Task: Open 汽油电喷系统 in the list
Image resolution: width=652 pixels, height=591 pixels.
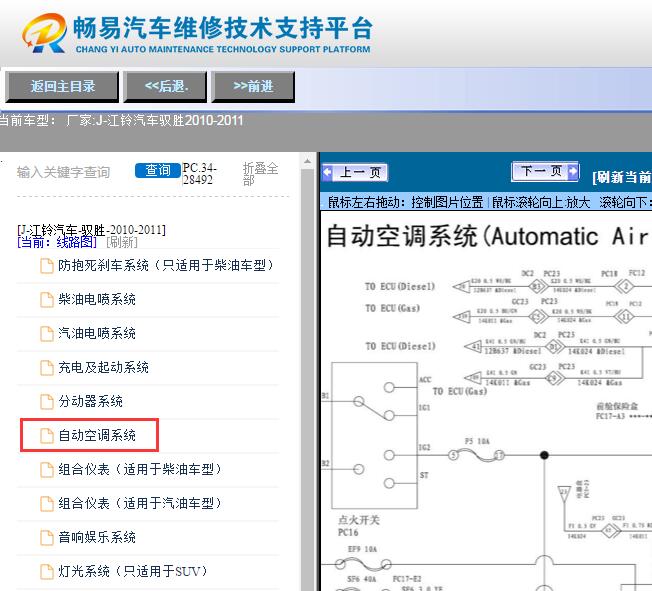Action: (97, 333)
